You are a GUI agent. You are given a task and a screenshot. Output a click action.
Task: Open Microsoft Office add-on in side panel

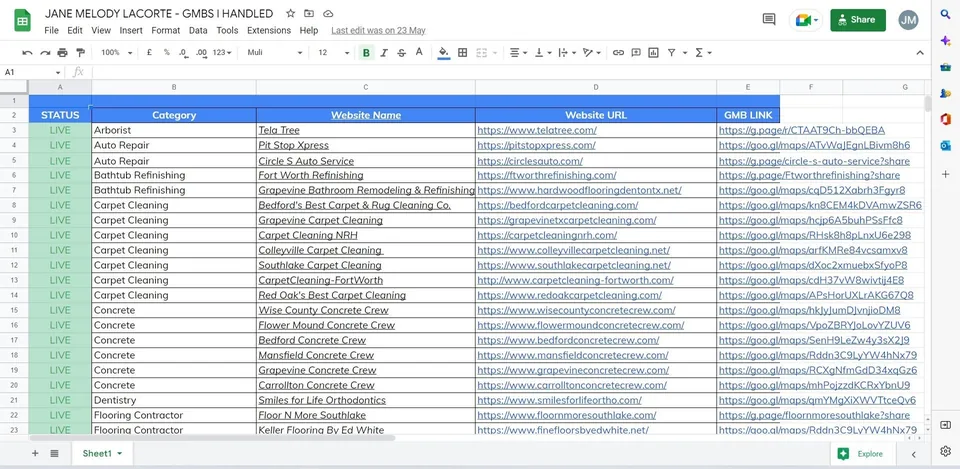945,119
